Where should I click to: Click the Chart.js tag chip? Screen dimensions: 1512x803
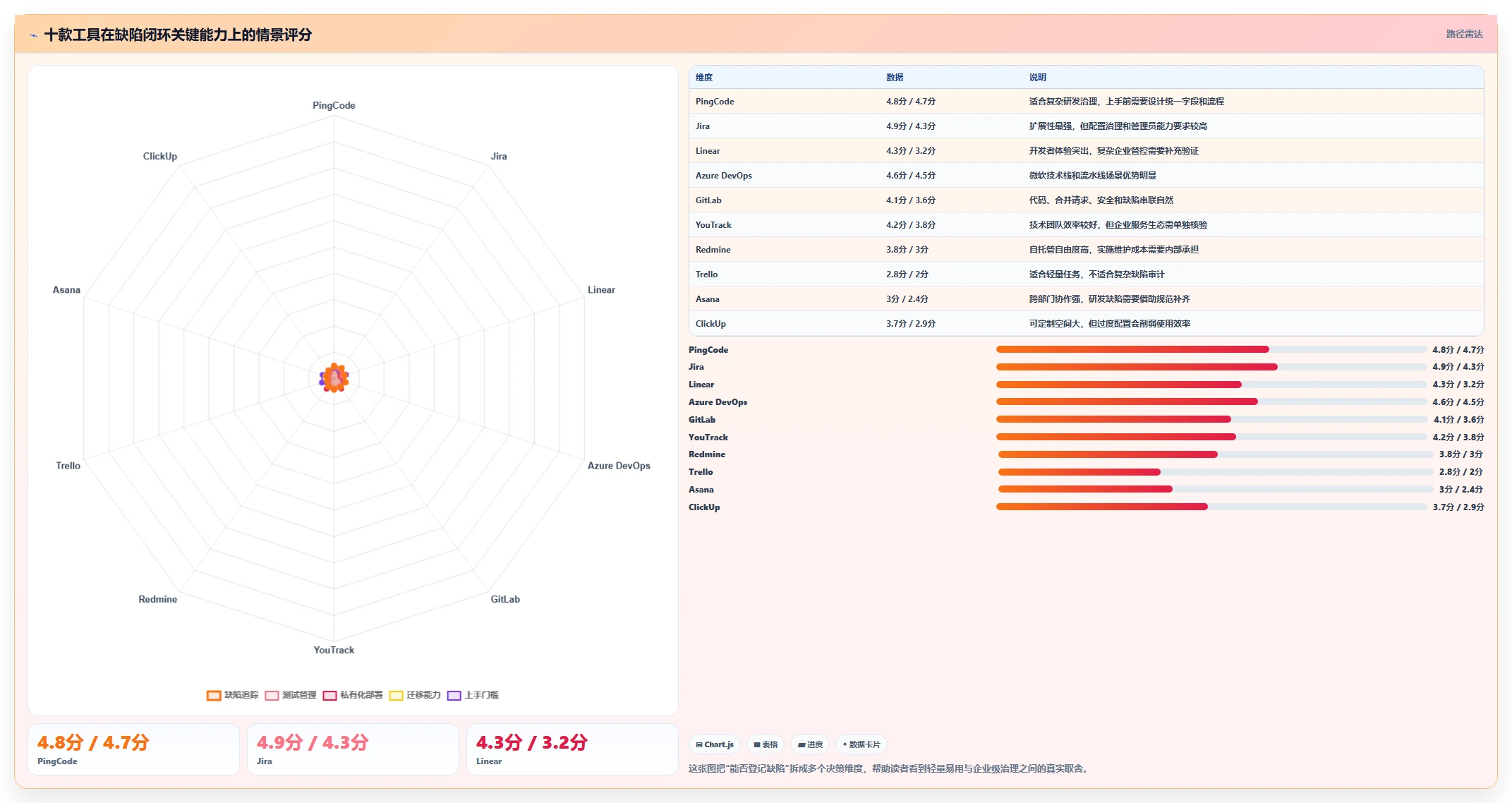[715, 744]
